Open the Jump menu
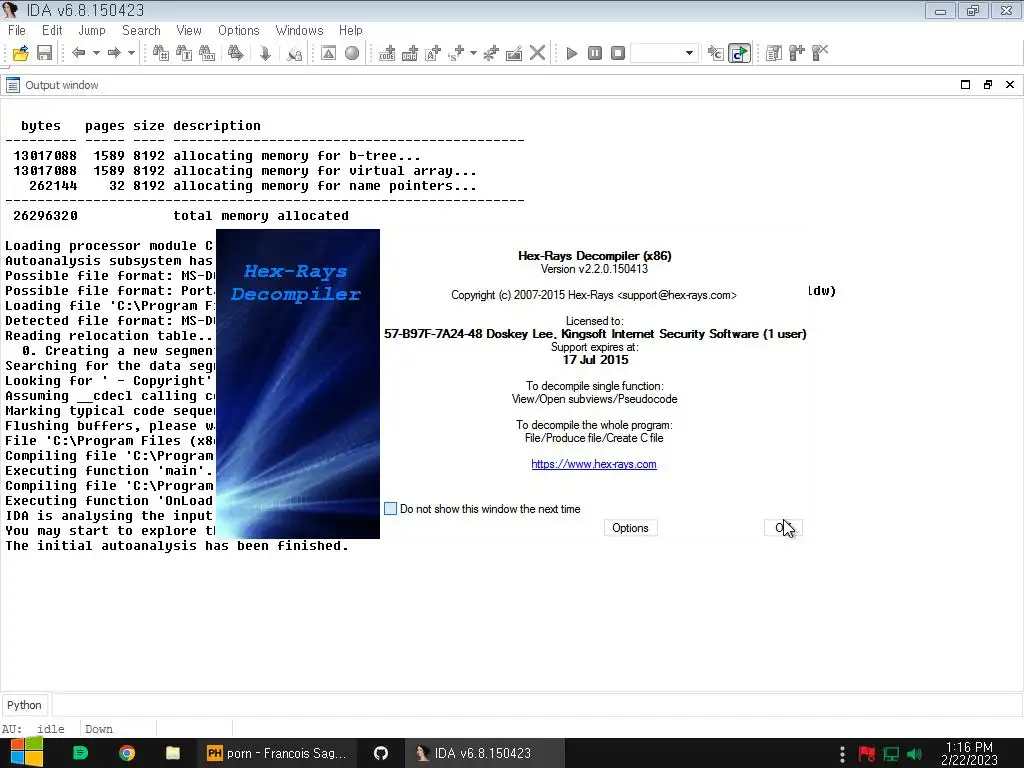This screenshot has width=1024, height=768. 91,30
